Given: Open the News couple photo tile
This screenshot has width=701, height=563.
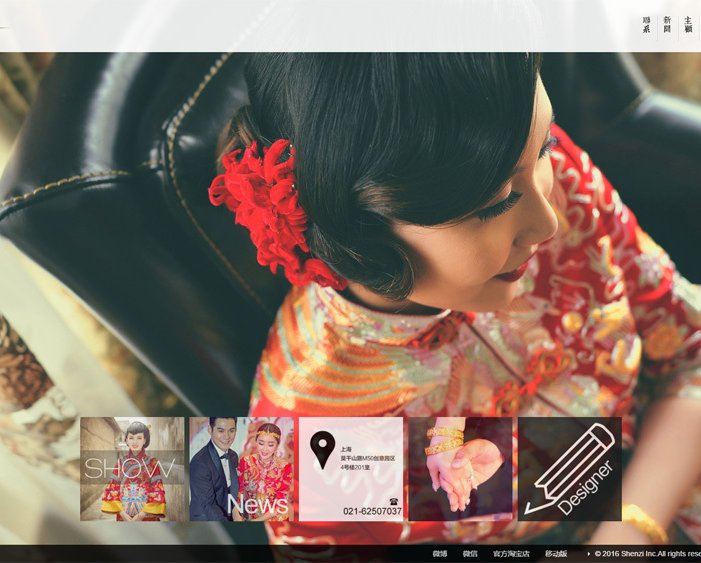Looking at the screenshot, I should click(x=241, y=469).
